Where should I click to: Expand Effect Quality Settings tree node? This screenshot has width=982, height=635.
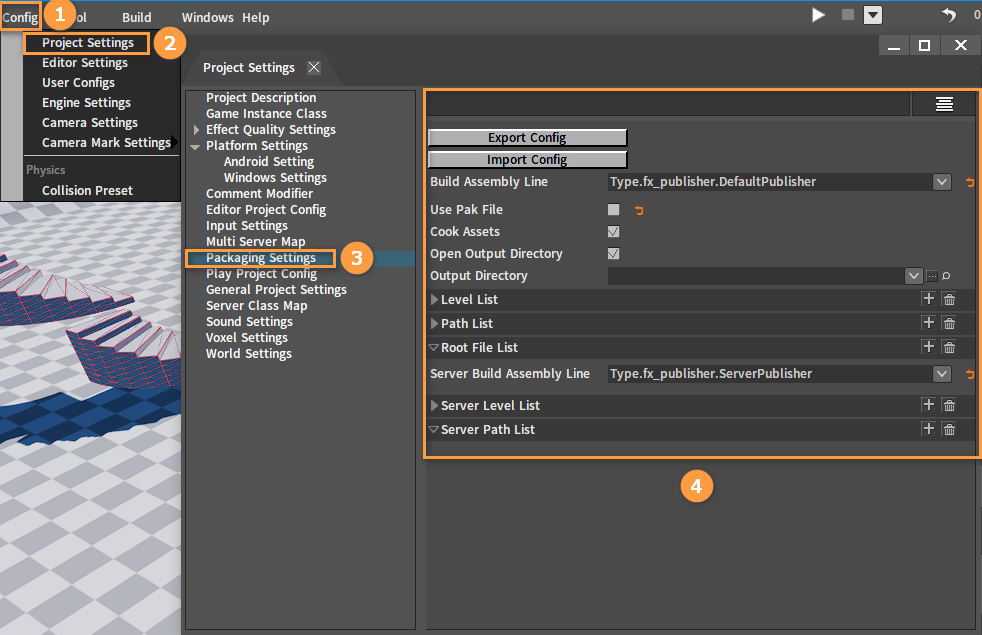(x=196, y=130)
